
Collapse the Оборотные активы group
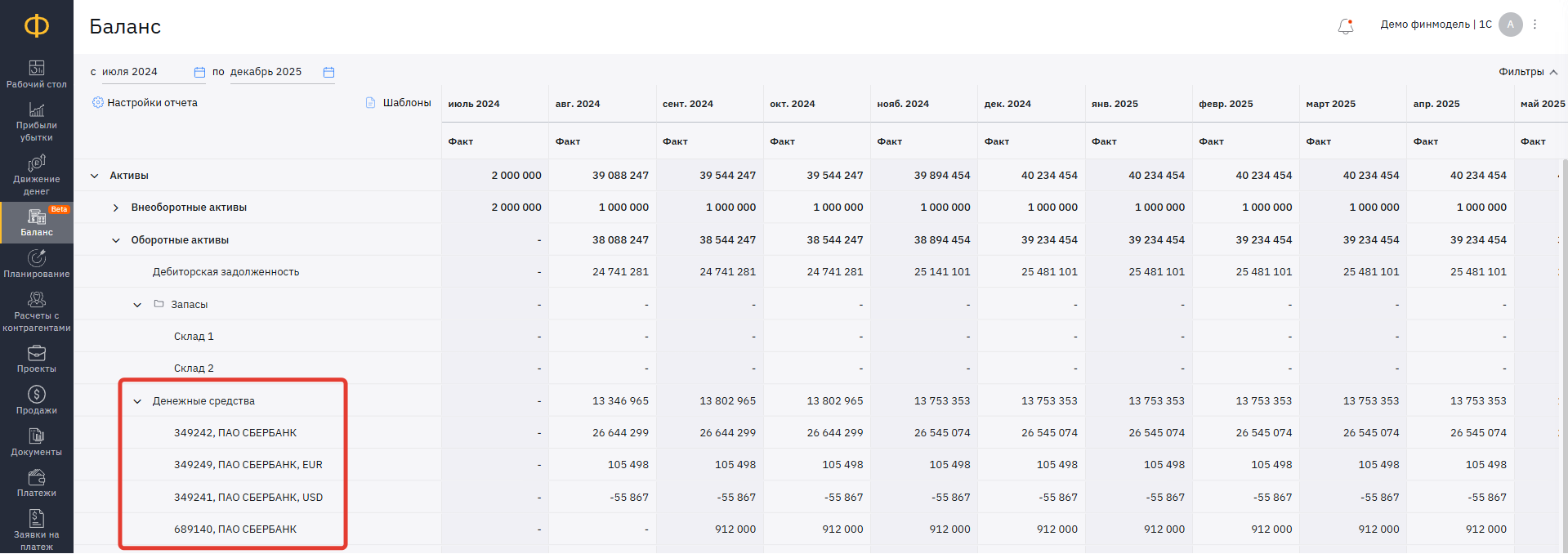(116, 240)
